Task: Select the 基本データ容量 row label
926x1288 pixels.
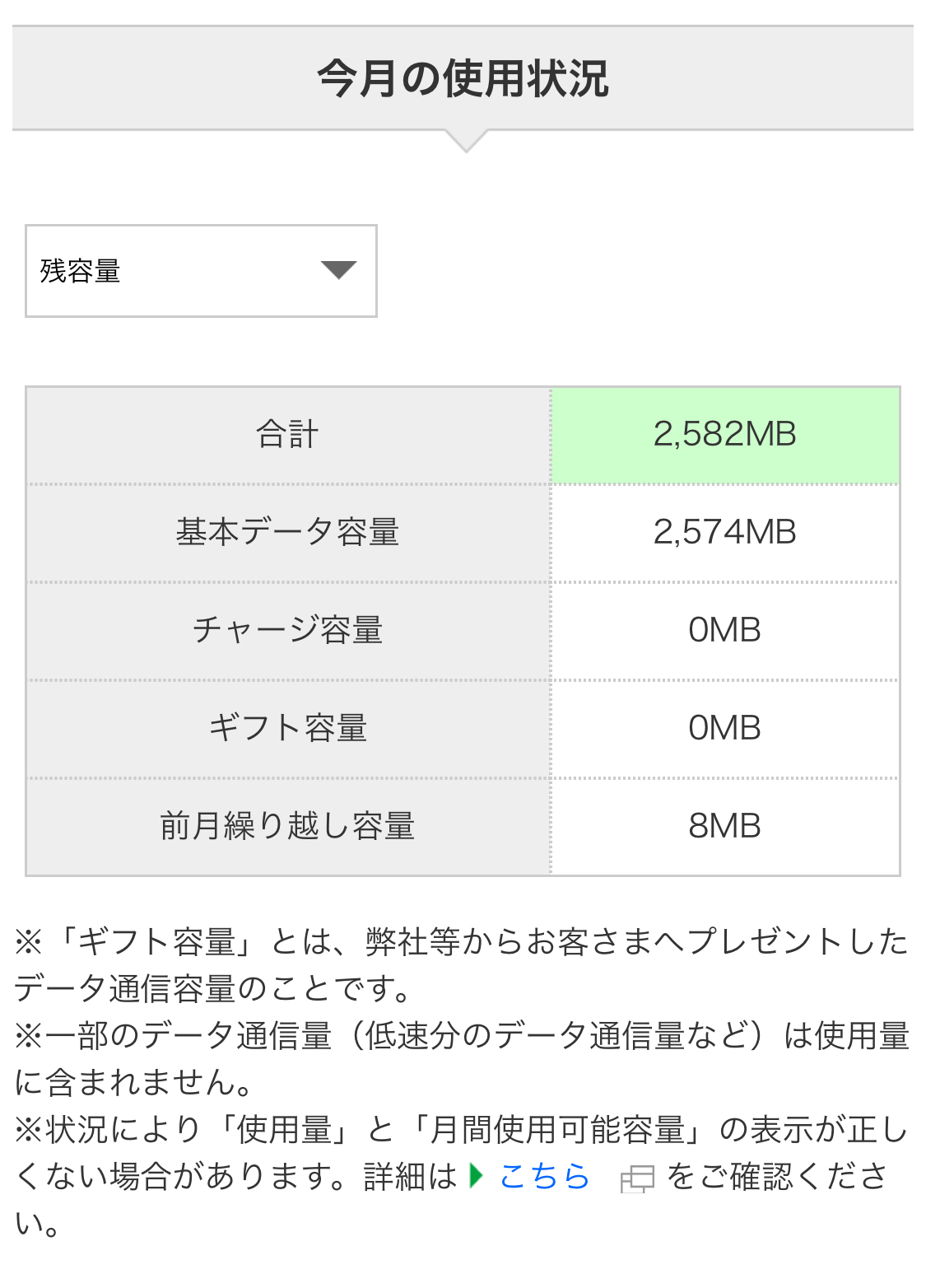Action: pos(288,533)
